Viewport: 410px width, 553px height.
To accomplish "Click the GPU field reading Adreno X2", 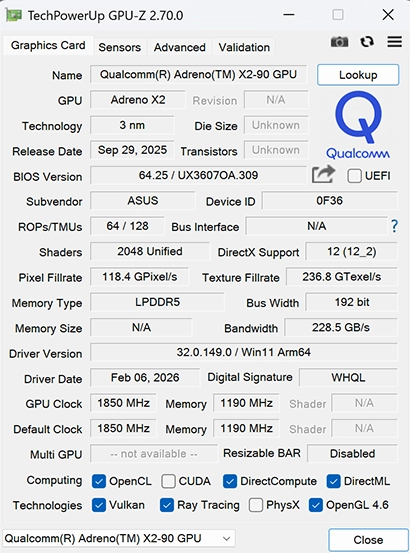I will click(138, 100).
